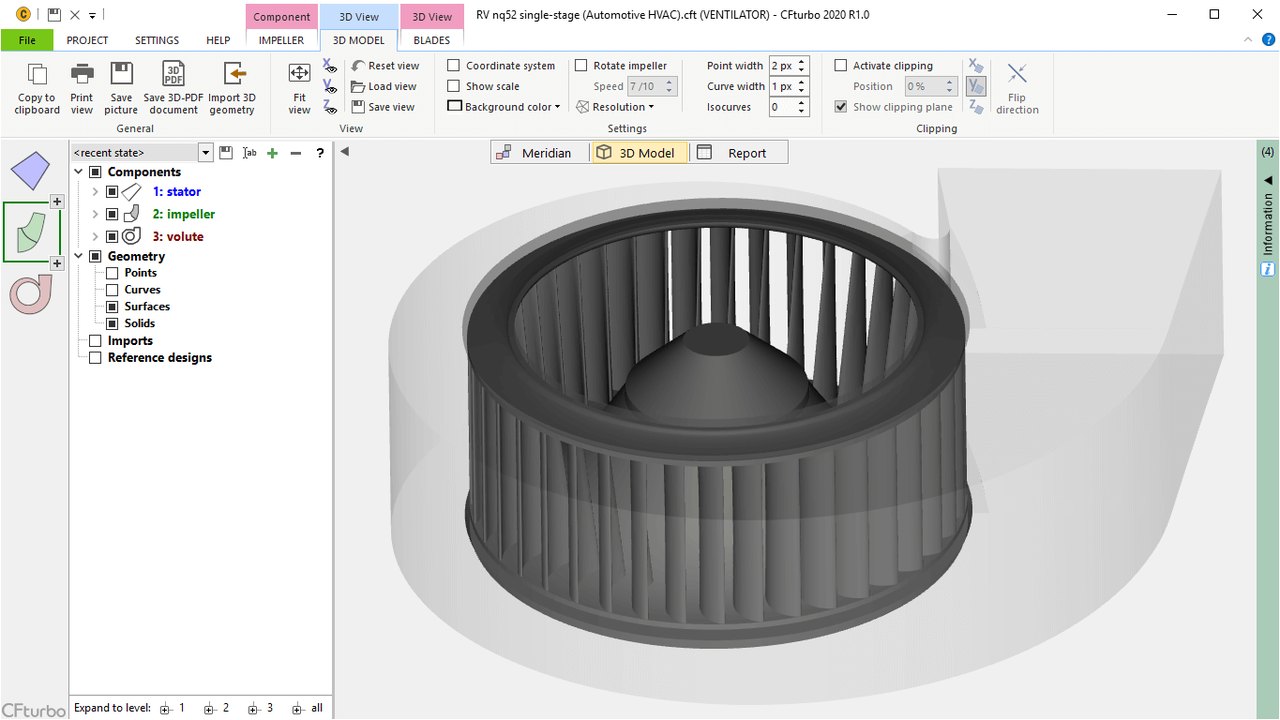The height and width of the screenshot is (720, 1280).
Task: Fit the view to the model
Action: [x=299, y=88]
